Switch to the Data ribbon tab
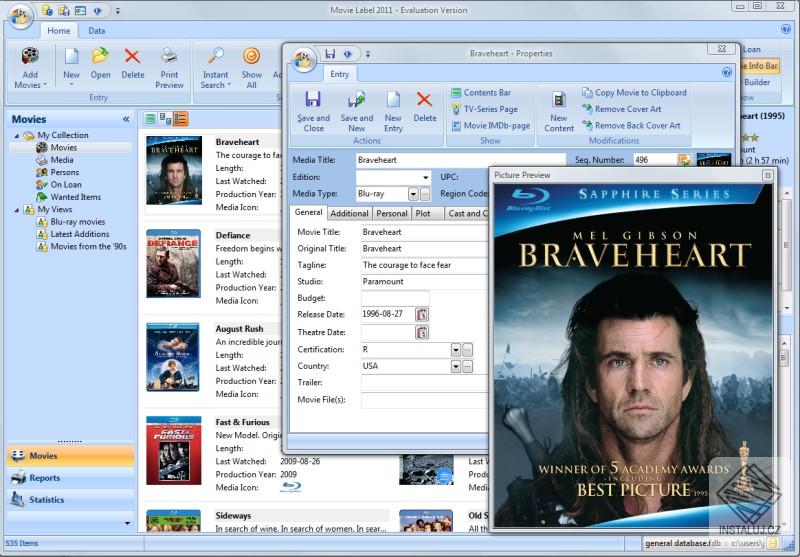 [x=97, y=31]
